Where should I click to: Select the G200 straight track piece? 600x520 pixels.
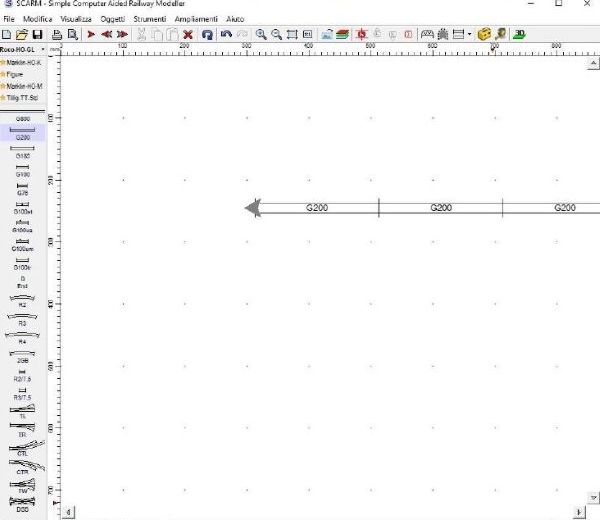[x=22, y=133]
